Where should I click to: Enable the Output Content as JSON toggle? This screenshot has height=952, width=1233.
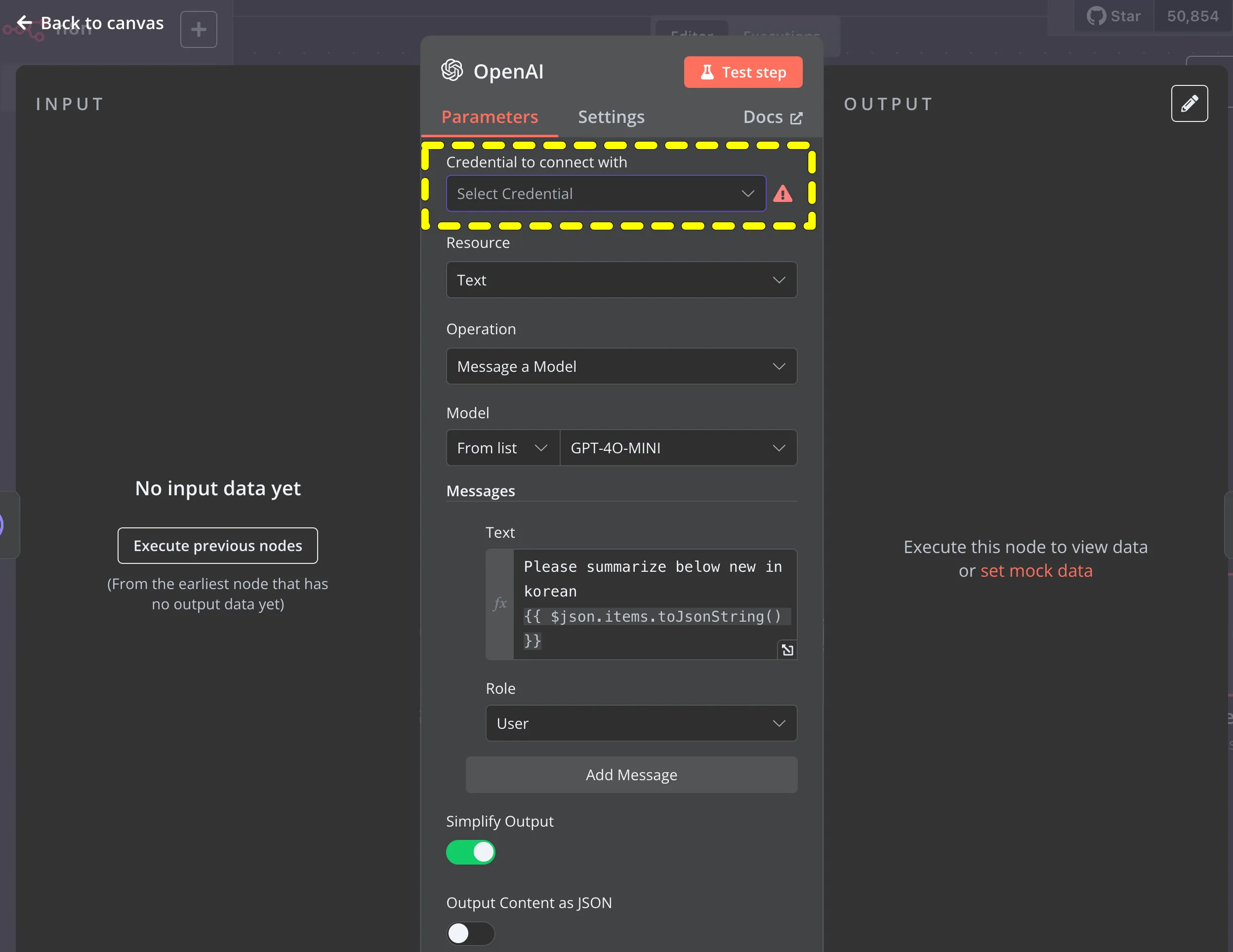(x=471, y=933)
